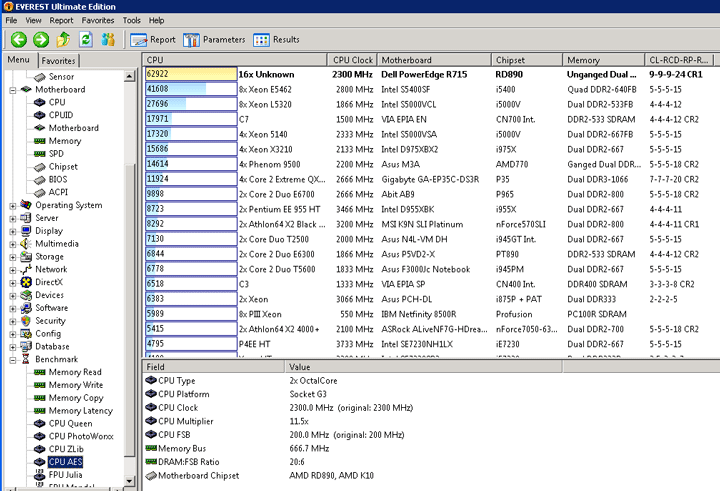Expand the Network branch
720x491 pixels.
pyautogui.click(x=13, y=270)
